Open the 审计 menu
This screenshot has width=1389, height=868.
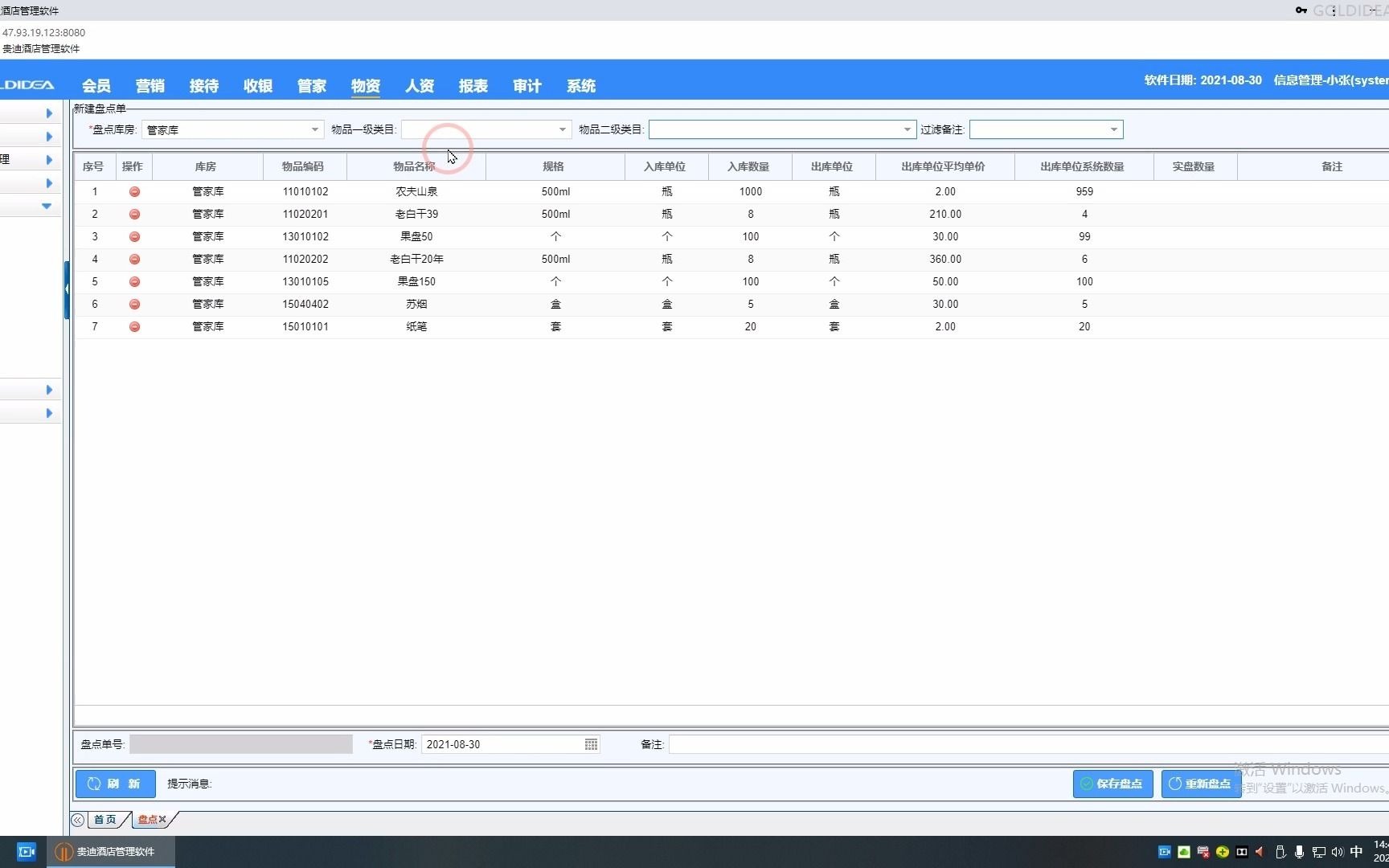click(527, 86)
